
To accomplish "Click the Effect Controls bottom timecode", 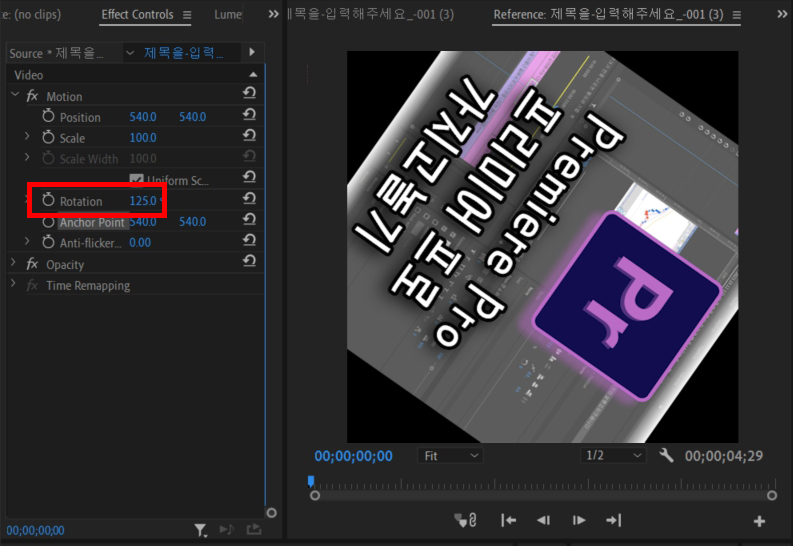I will (35, 530).
